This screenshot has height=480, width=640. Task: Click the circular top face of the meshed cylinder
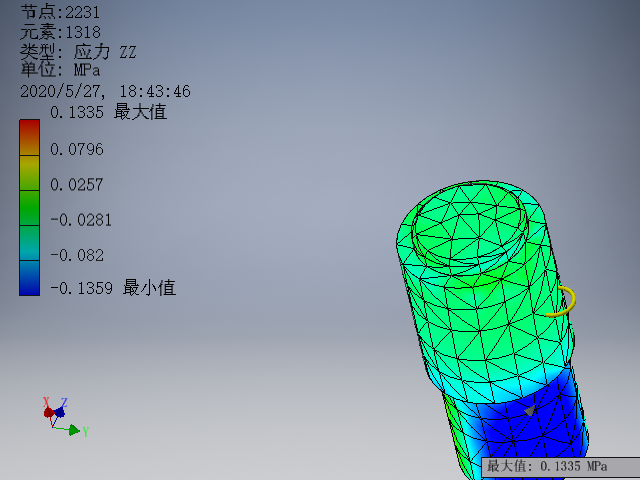pos(469,224)
